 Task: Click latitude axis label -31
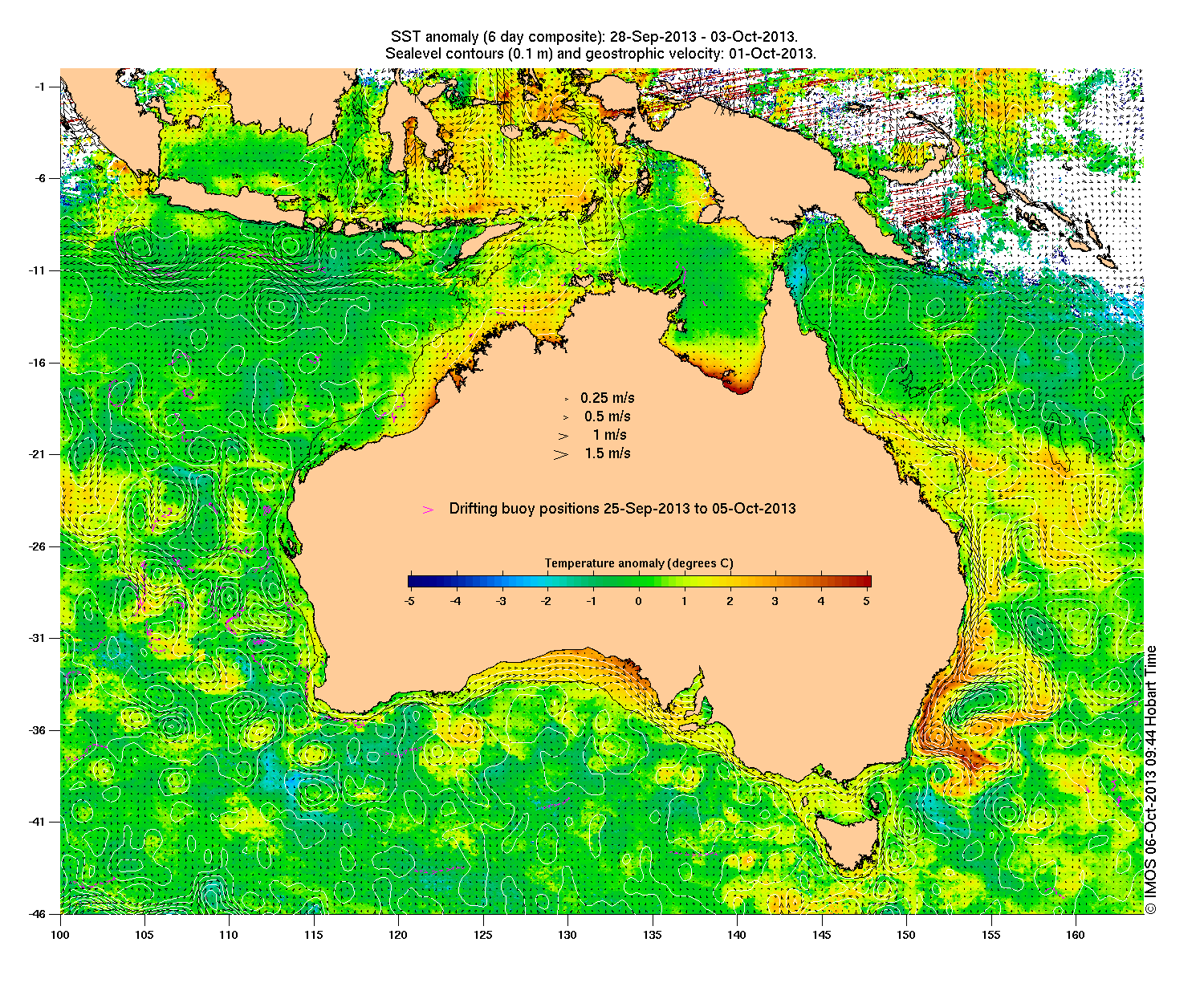point(38,638)
